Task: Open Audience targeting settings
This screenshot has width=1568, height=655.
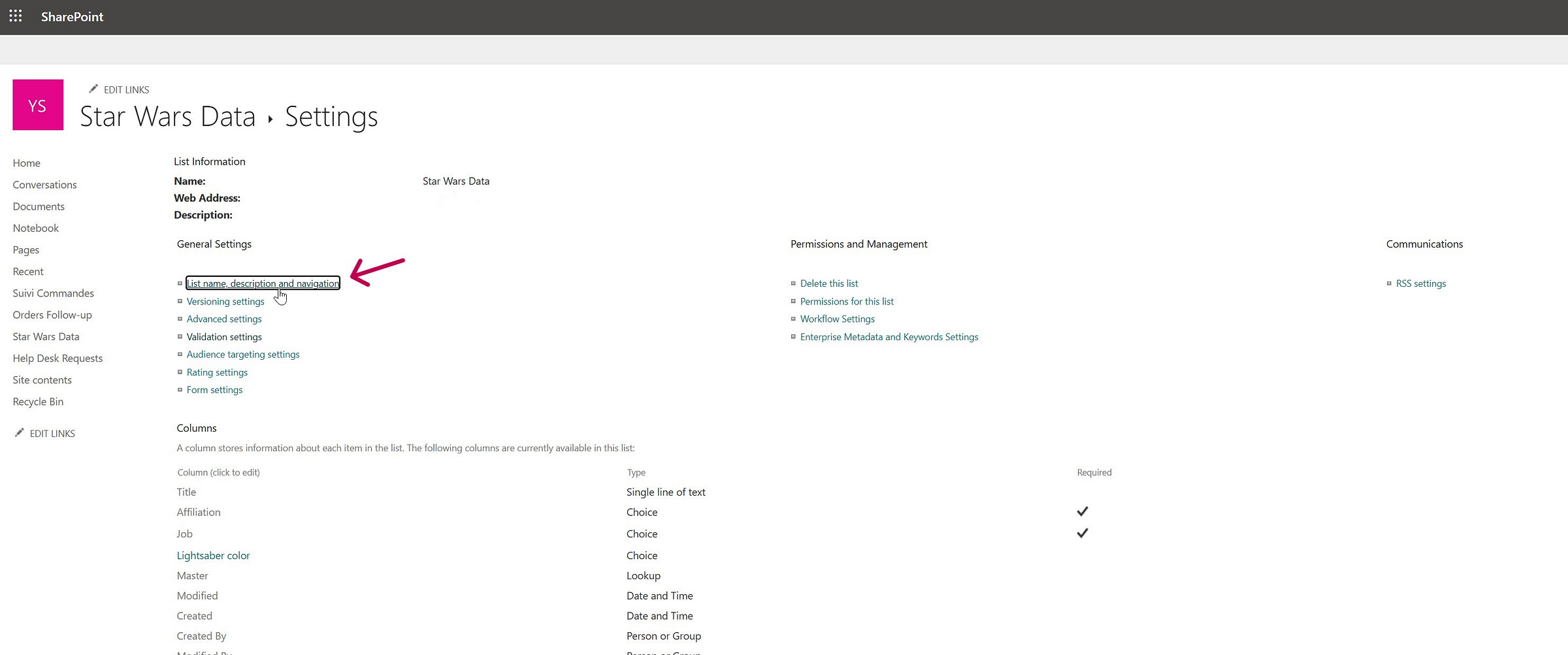Action: (x=243, y=354)
